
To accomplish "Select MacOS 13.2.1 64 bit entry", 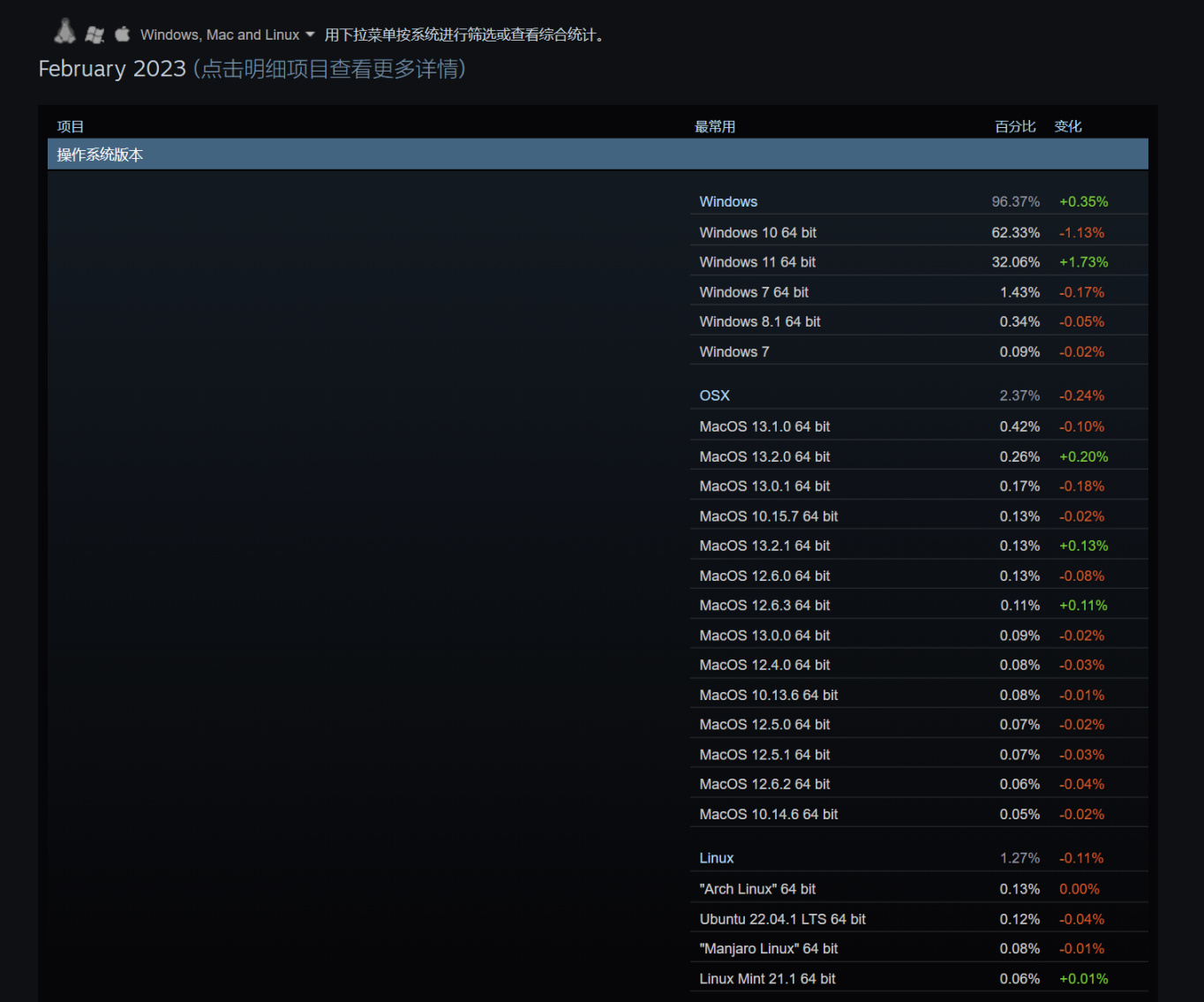I will point(919,546).
